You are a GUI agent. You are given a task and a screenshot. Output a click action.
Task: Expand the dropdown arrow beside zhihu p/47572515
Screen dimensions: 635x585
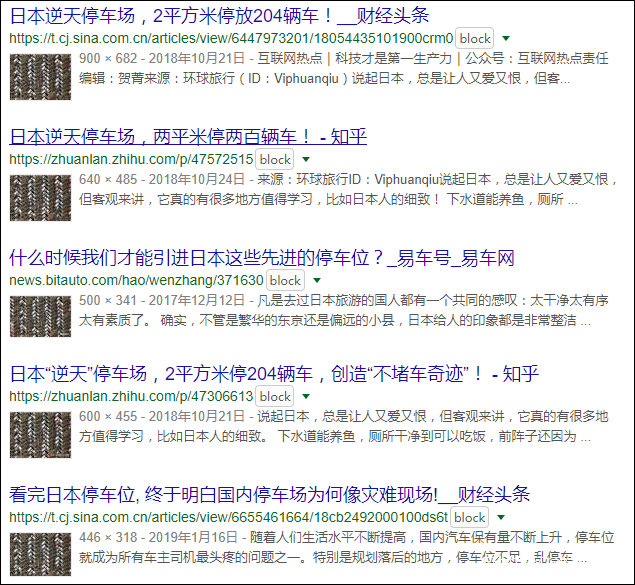[306, 160]
